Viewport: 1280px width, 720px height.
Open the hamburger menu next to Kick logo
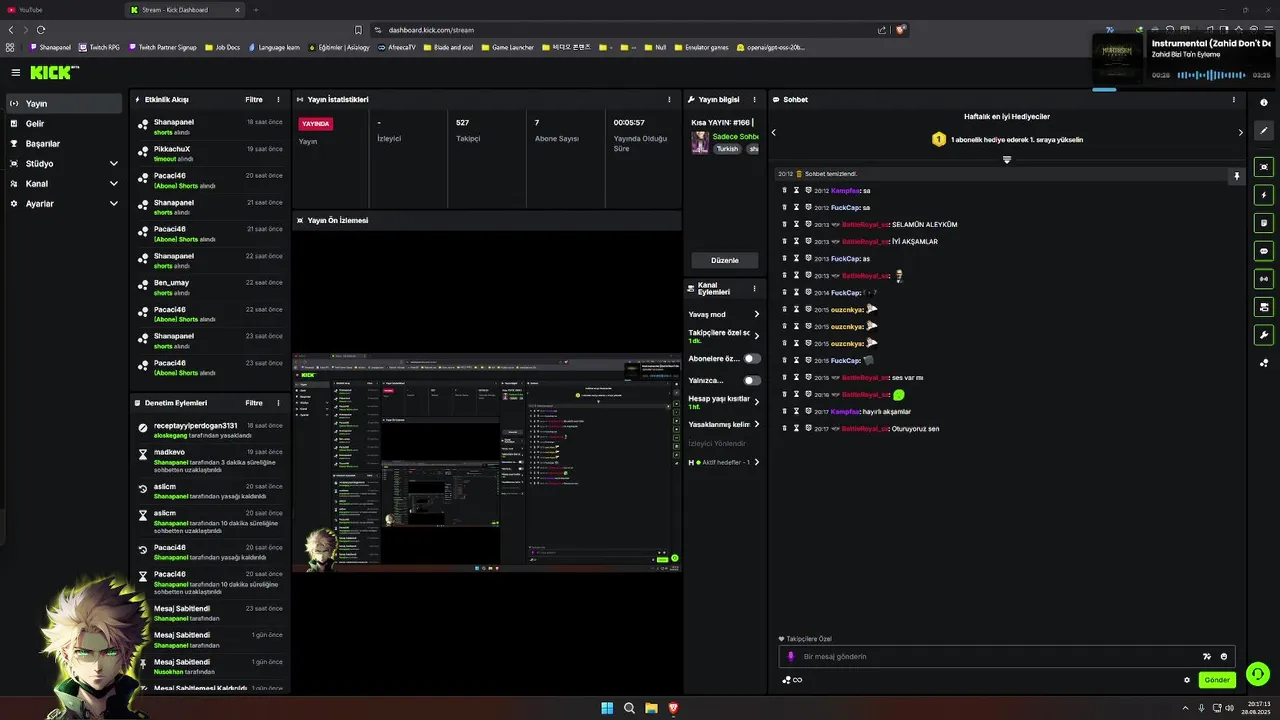click(x=16, y=72)
